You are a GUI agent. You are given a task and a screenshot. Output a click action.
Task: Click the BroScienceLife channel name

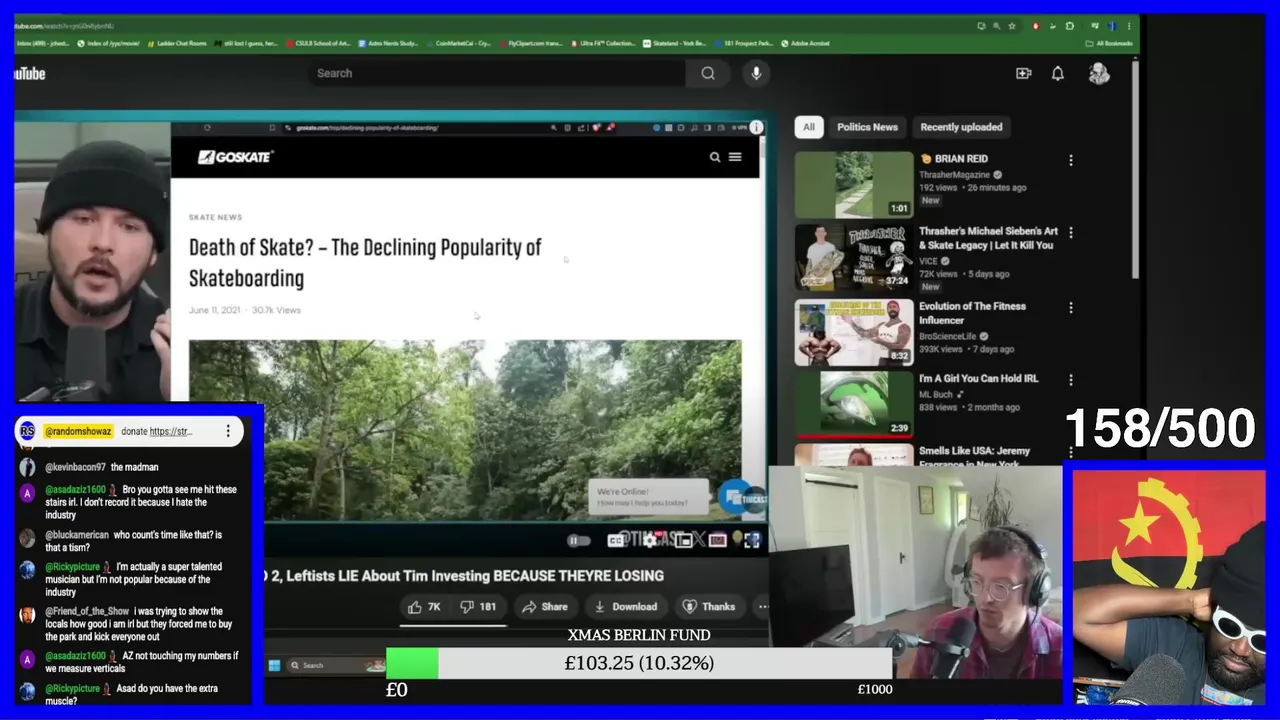(x=947, y=337)
